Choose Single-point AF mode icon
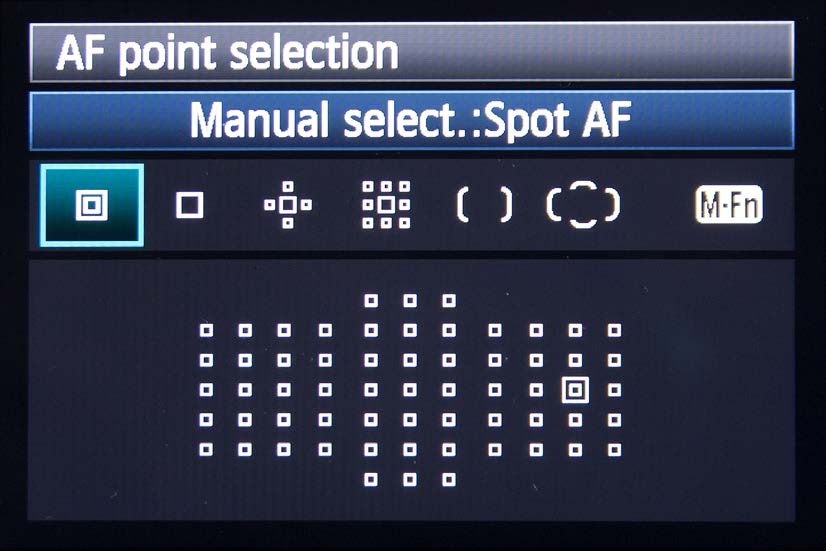 (x=189, y=206)
